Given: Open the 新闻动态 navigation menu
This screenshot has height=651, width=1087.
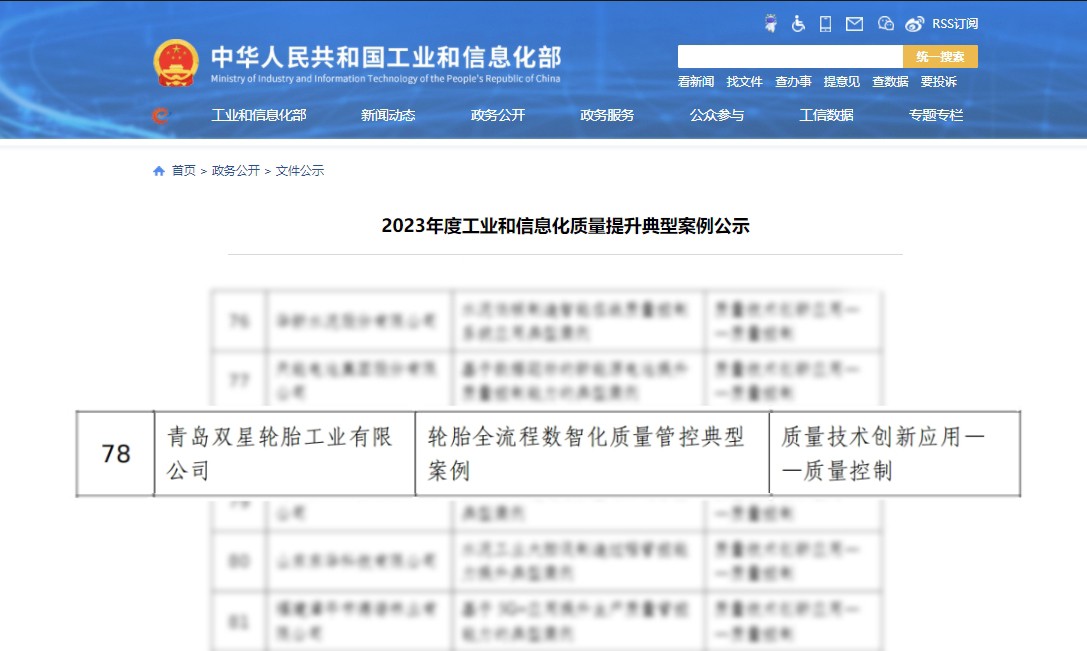Looking at the screenshot, I should [388, 115].
